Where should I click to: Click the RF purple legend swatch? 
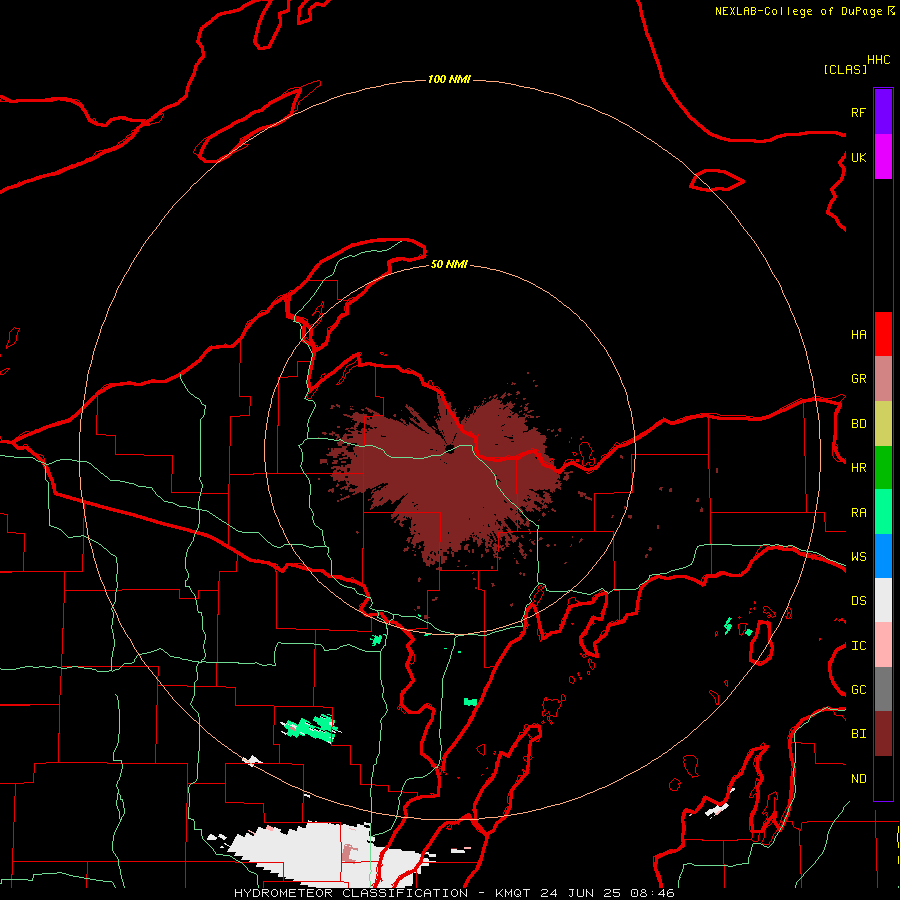coord(883,112)
